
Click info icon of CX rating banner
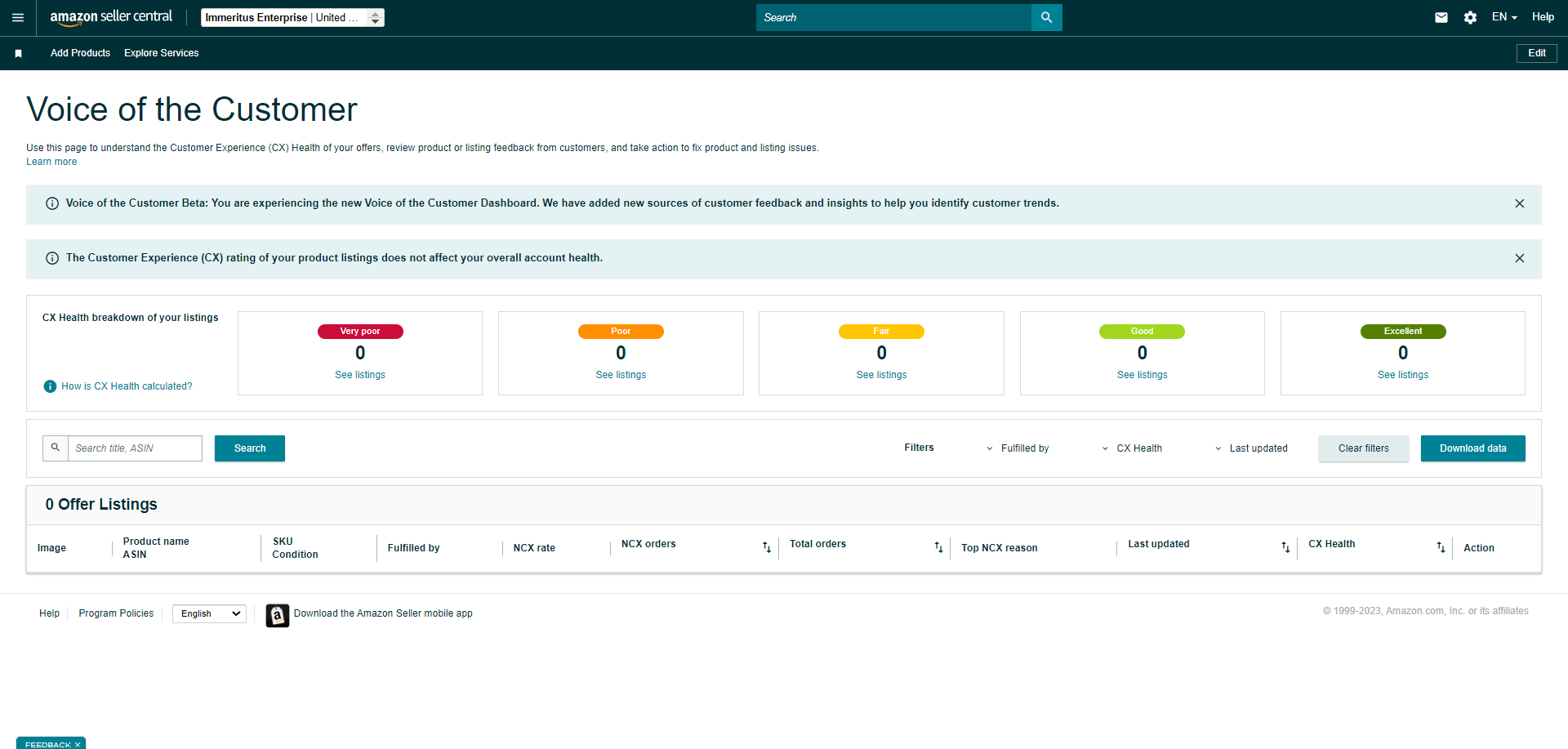point(52,258)
